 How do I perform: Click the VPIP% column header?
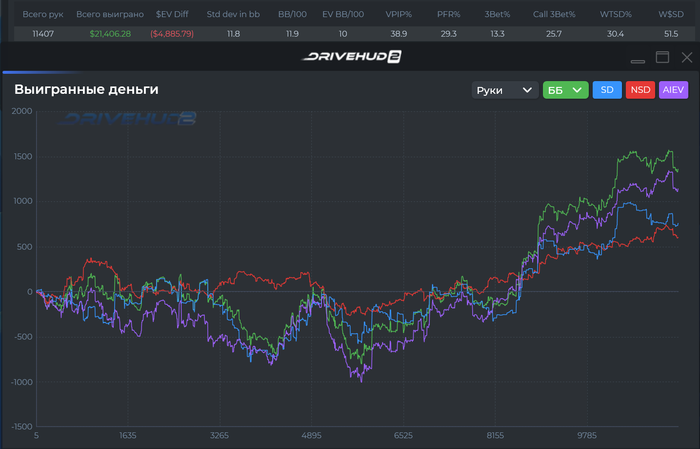pyautogui.click(x=400, y=15)
